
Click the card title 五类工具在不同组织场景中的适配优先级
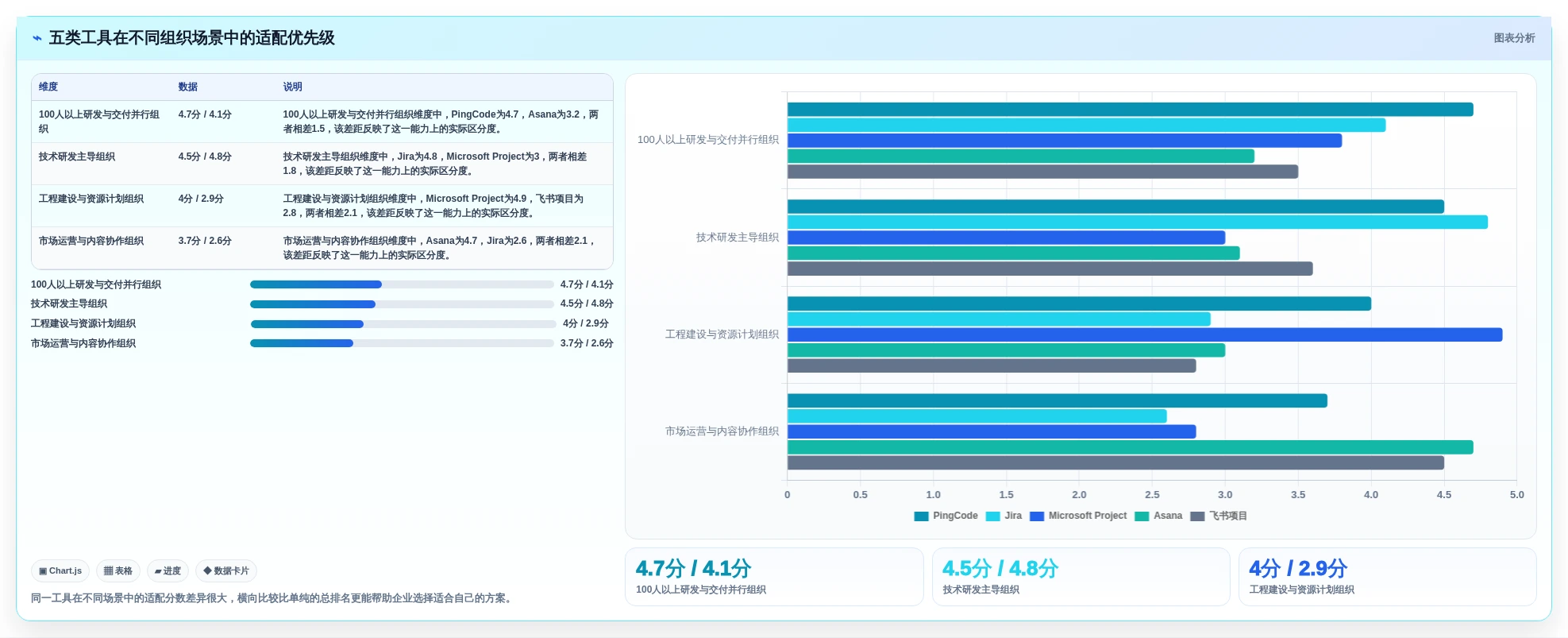tap(192, 38)
